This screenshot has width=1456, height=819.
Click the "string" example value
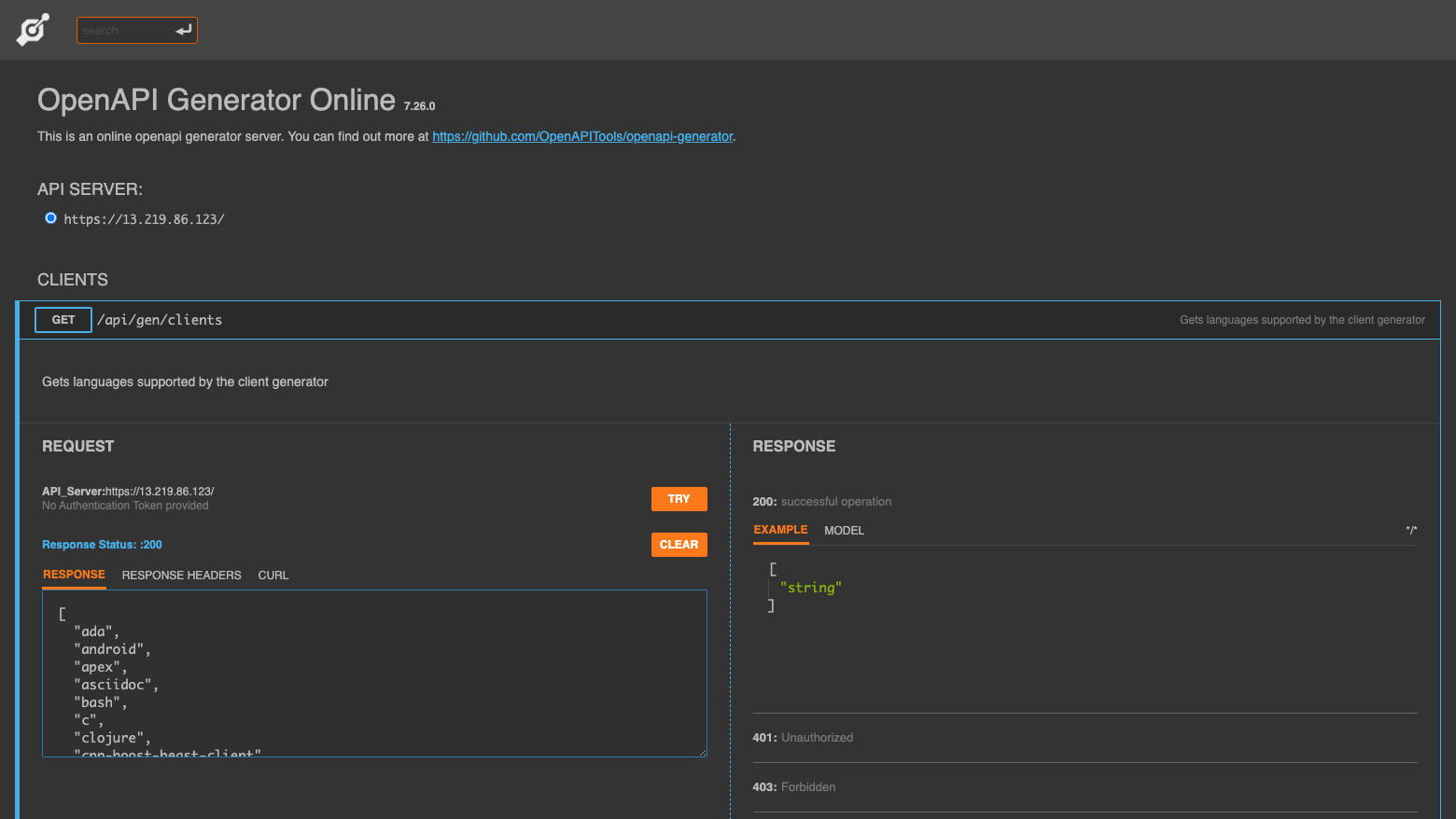(811, 588)
